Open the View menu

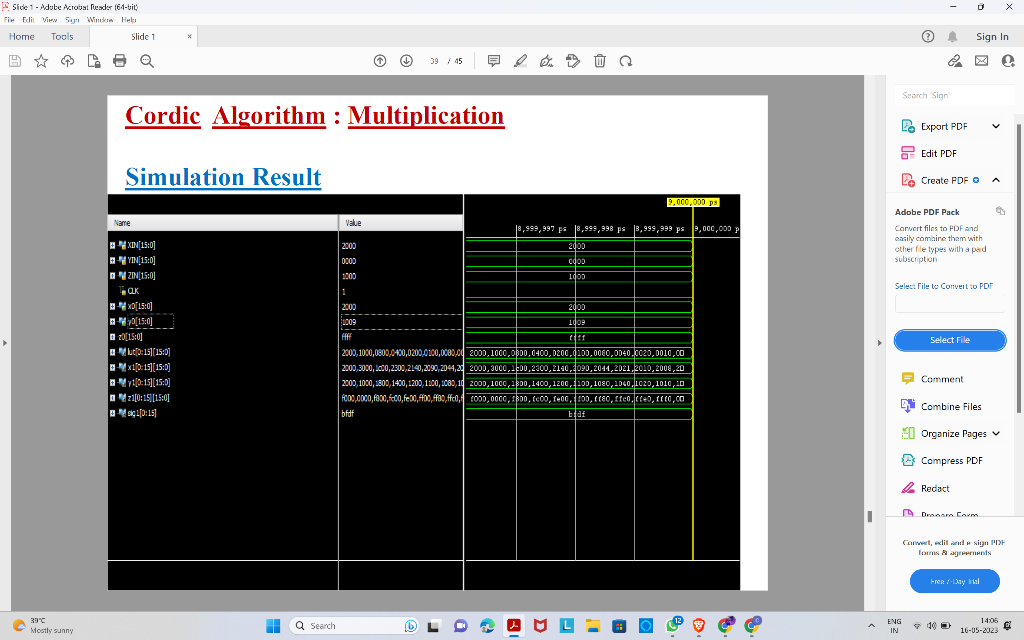pos(47,18)
